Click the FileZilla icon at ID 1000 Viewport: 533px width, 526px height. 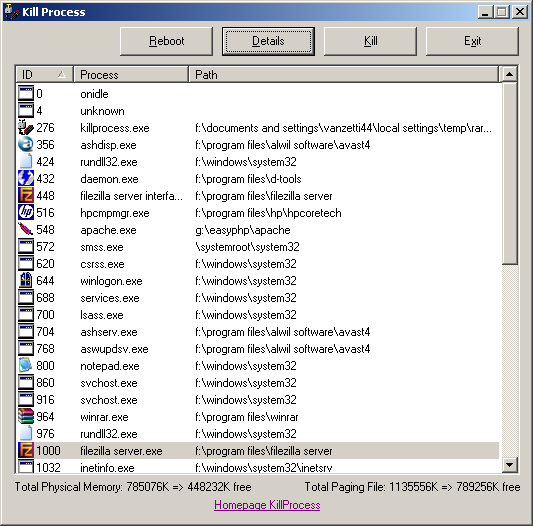[26, 451]
